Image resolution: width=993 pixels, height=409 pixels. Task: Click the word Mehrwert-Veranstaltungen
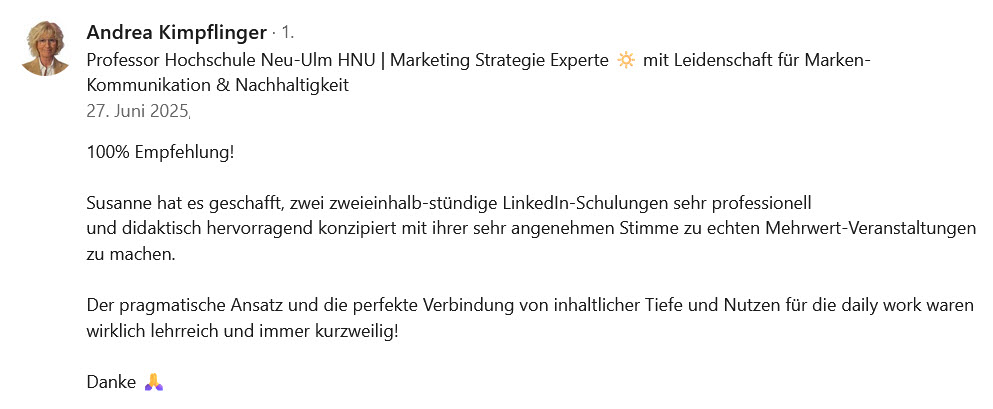click(x=871, y=229)
